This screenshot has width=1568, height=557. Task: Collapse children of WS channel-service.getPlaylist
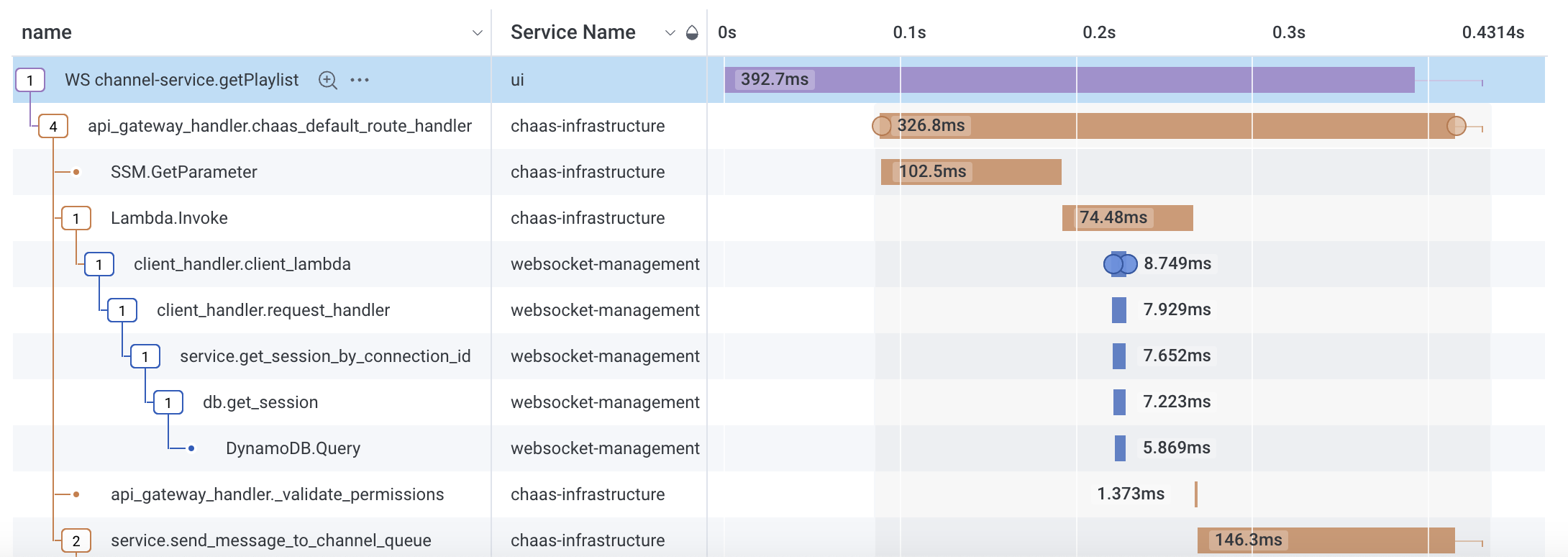(x=30, y=80)
